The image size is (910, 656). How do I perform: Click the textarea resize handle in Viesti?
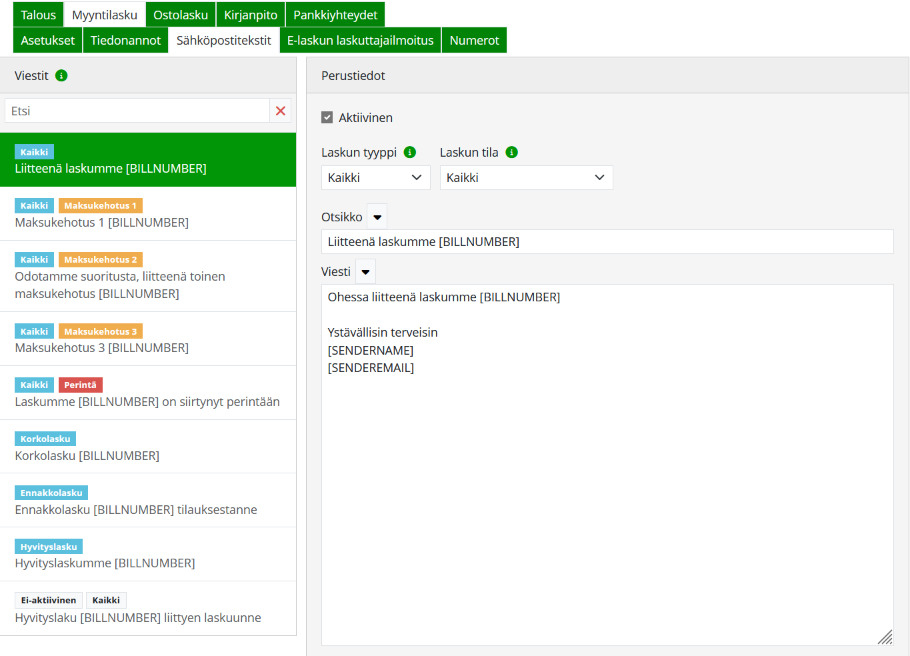tap(884, 637)
